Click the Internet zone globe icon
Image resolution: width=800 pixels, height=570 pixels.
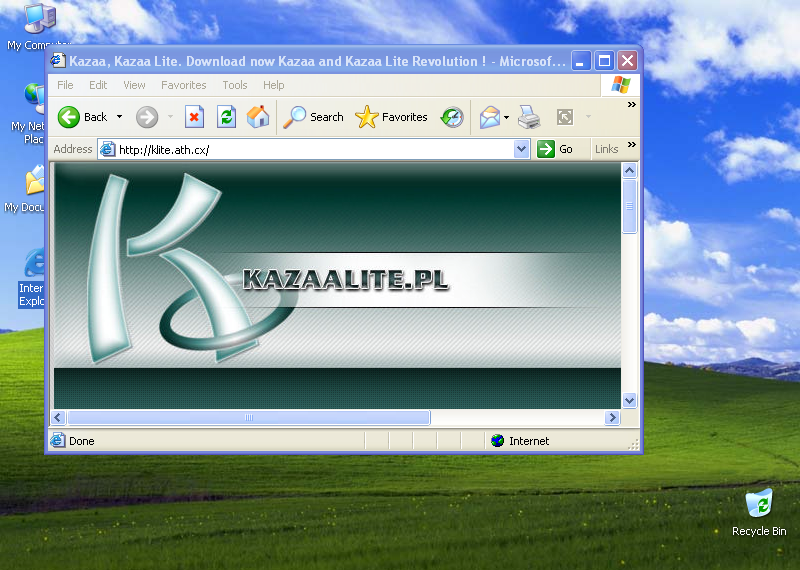click(497, 440)
